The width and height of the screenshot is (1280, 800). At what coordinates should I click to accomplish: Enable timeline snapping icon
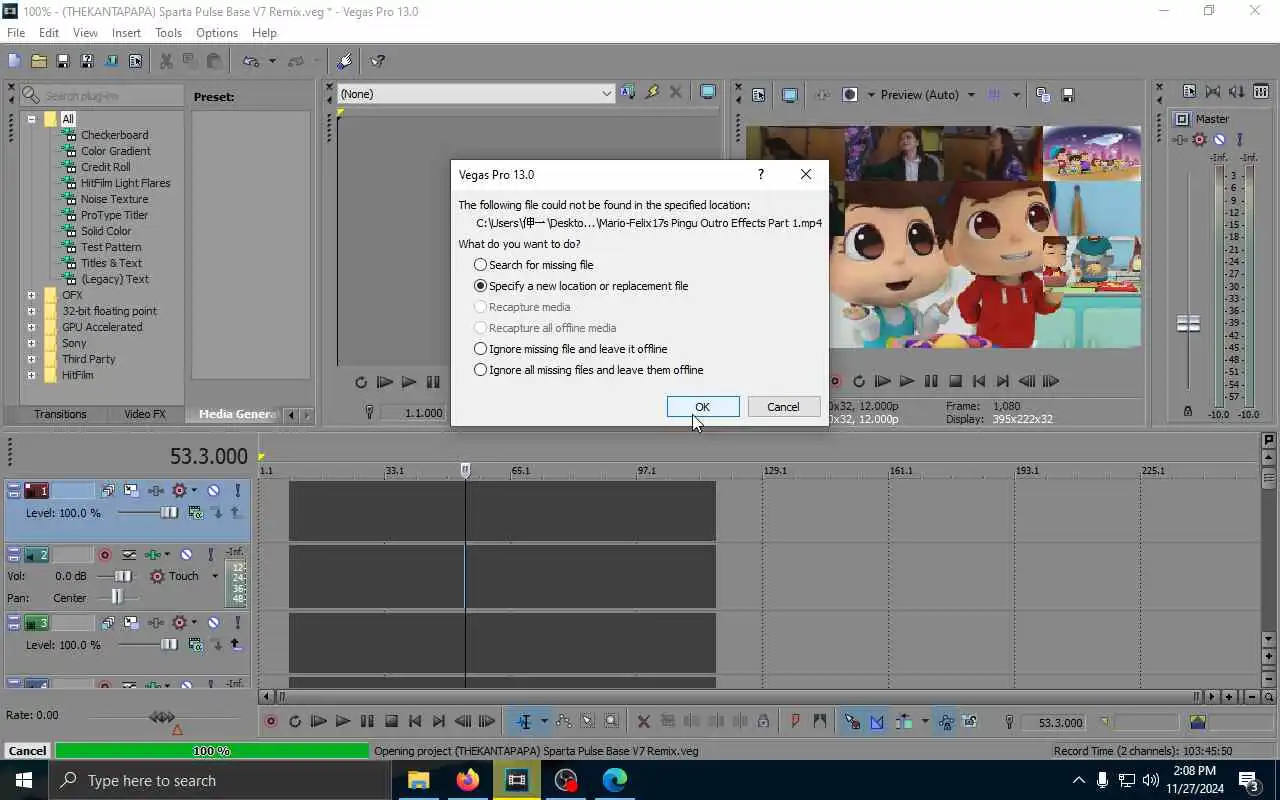[x=852, y=721]
